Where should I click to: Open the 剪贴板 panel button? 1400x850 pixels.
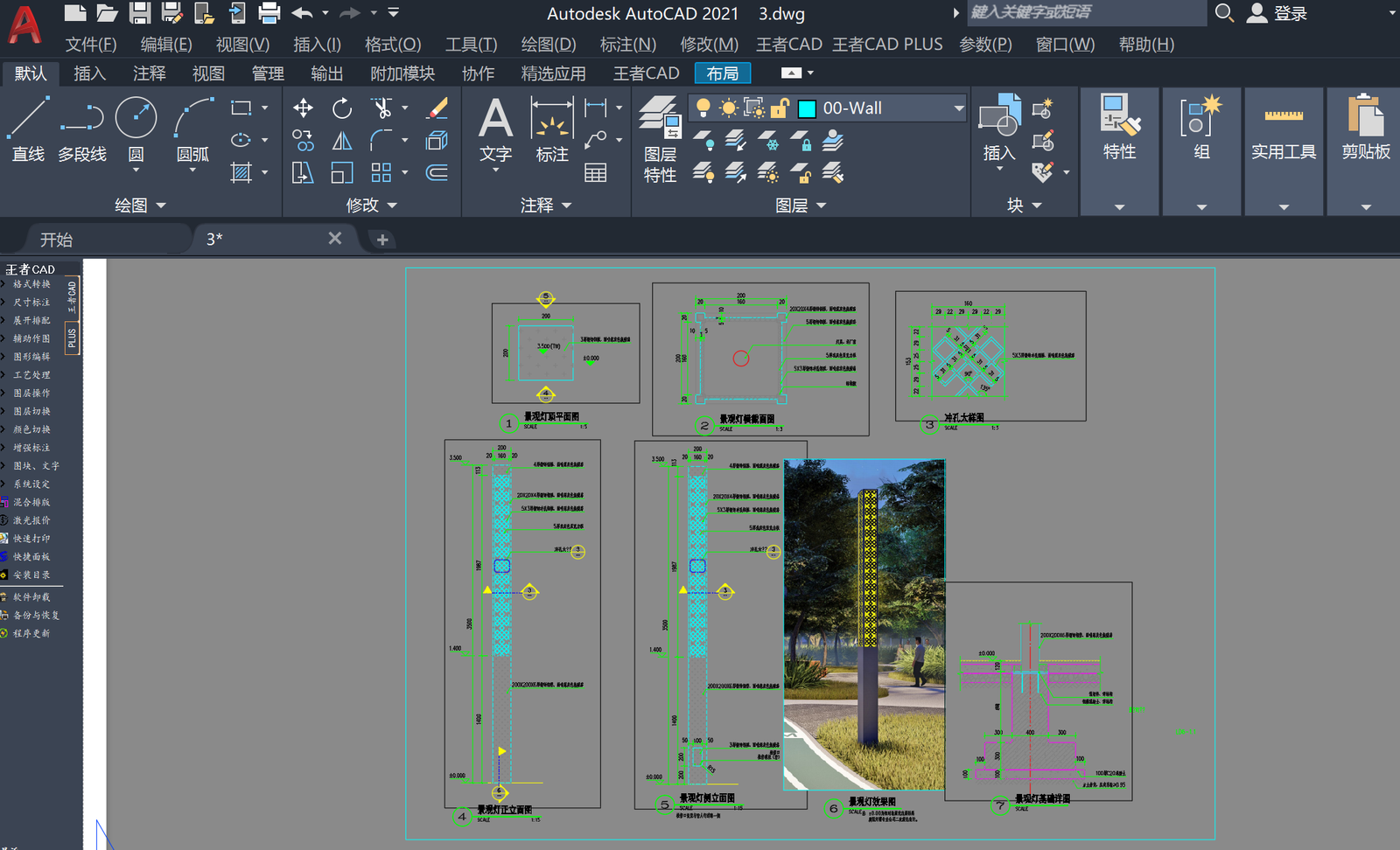pos(1366,150)
